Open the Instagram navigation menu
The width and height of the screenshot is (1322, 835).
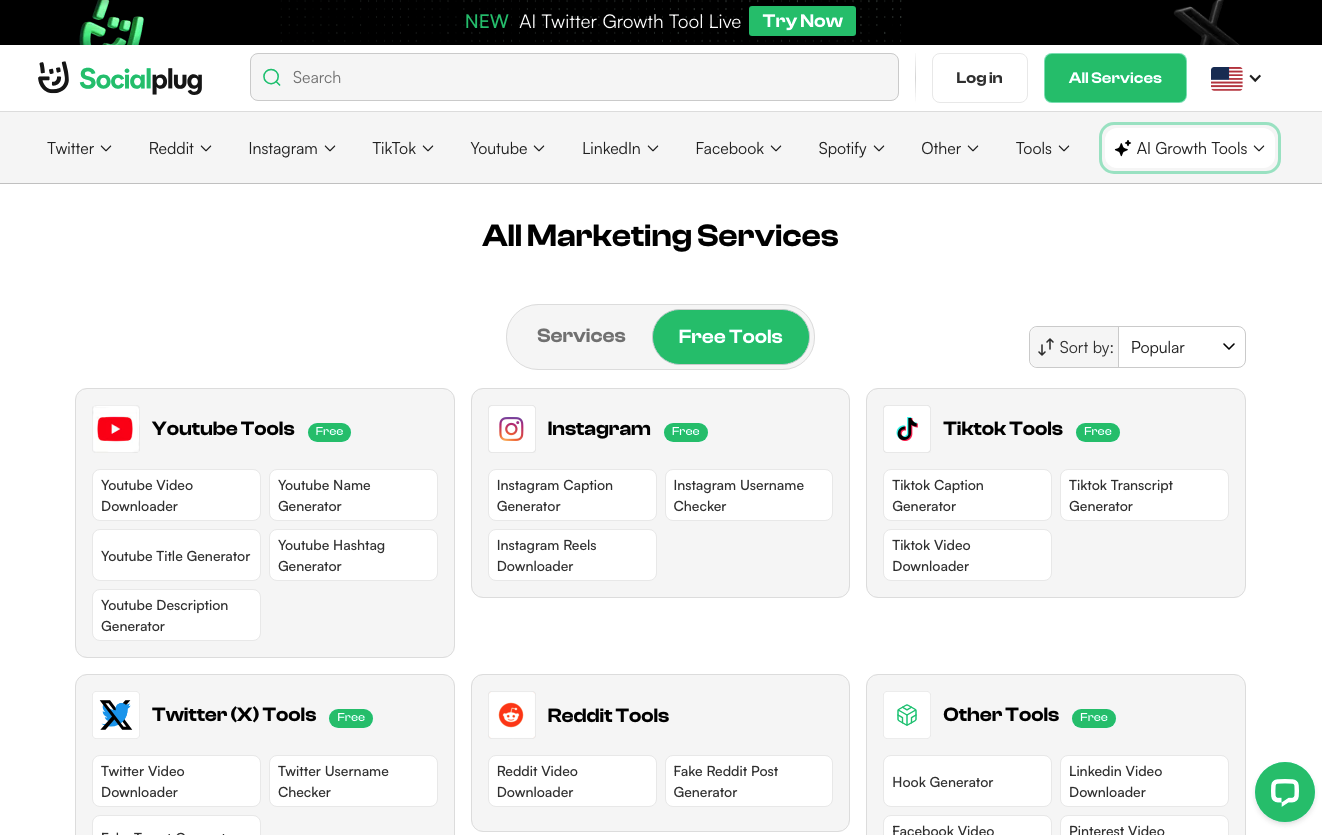[291, 148]
